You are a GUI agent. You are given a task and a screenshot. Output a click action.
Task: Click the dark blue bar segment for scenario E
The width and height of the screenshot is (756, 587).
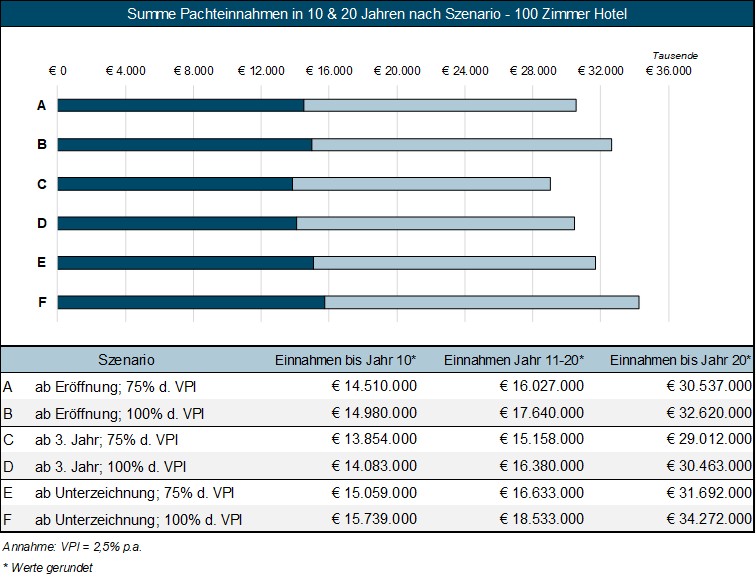[185, 263]
